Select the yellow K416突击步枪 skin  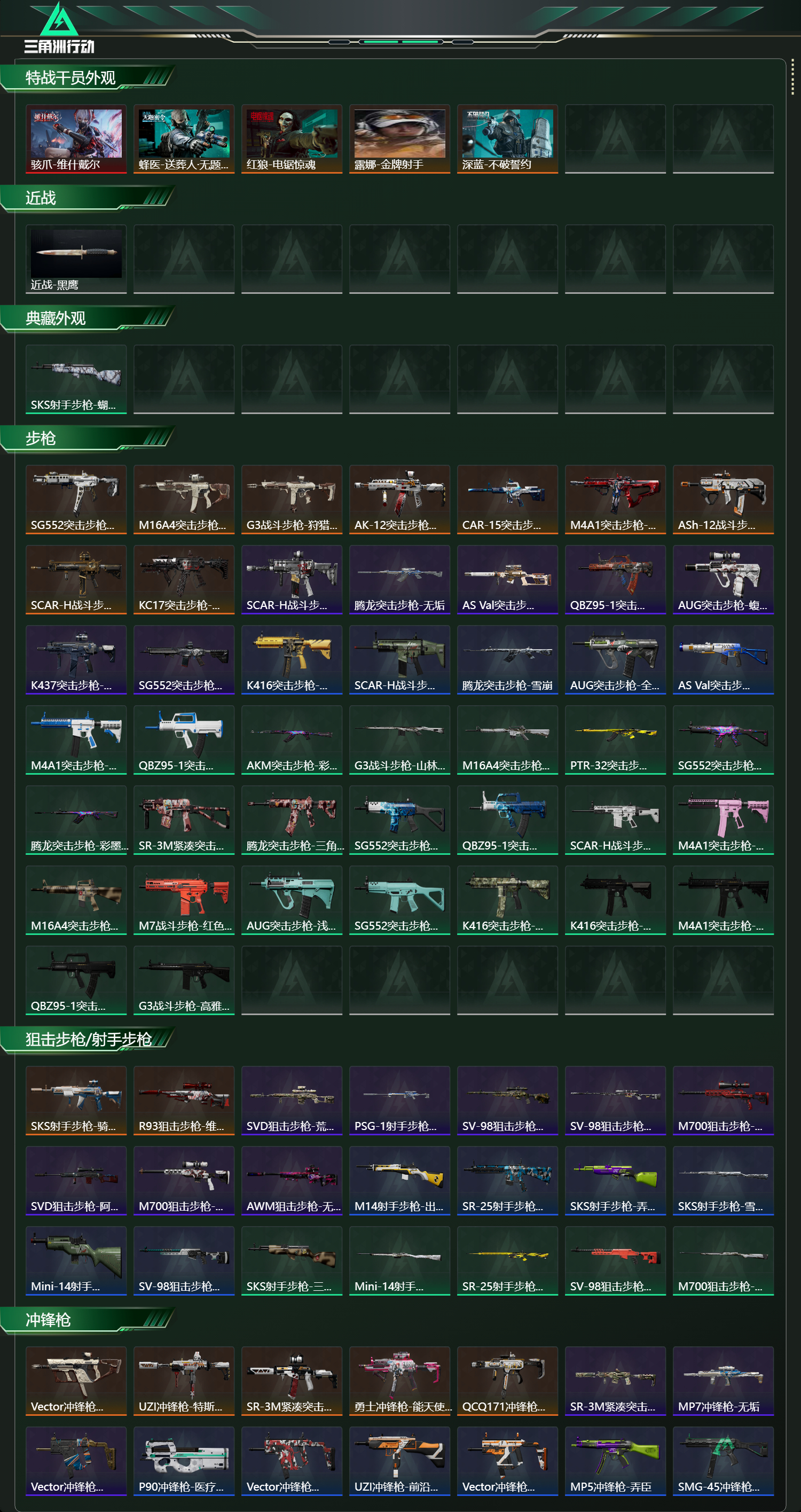(x=292, y=660)
